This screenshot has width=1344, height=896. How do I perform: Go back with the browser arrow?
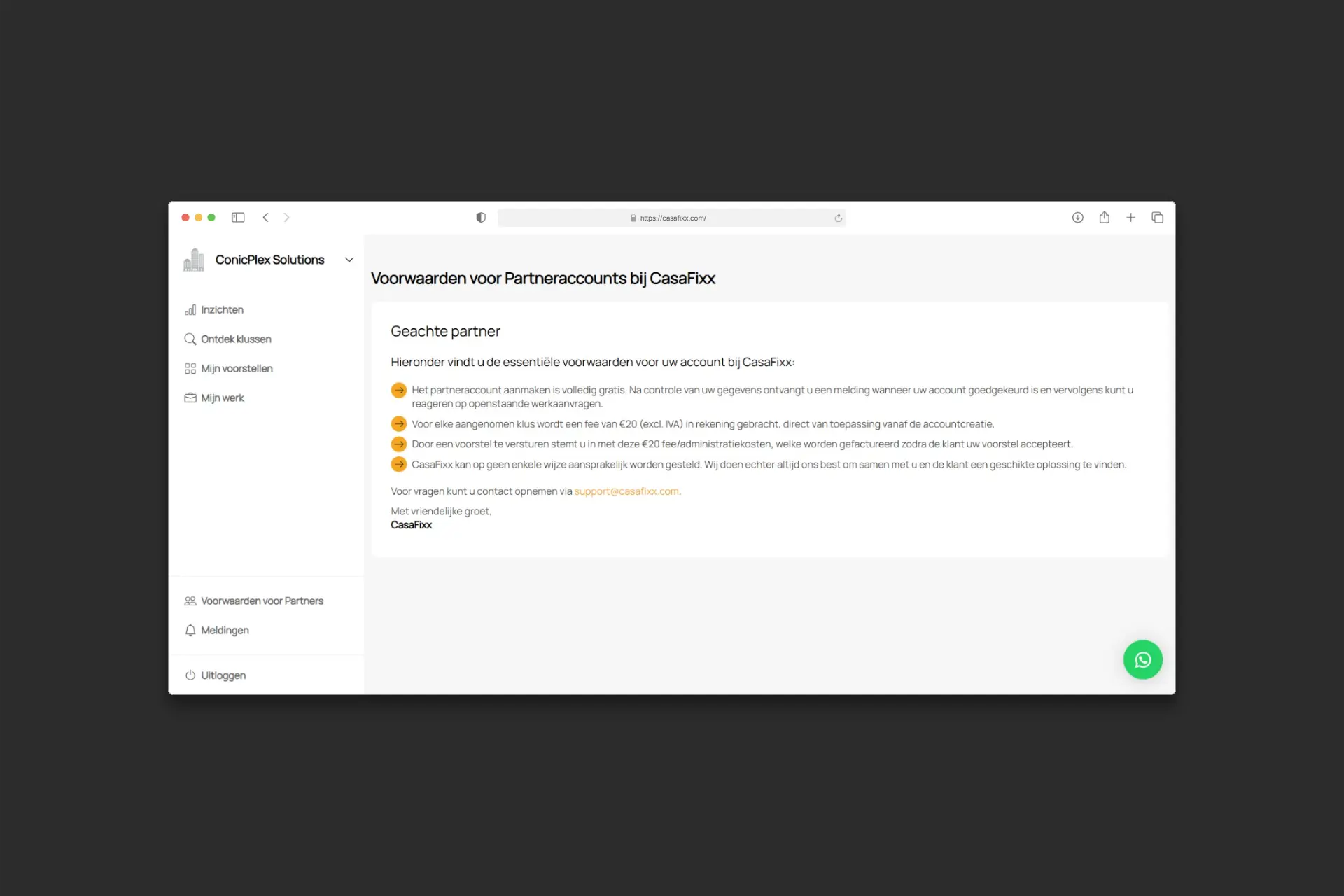point(265,218)
